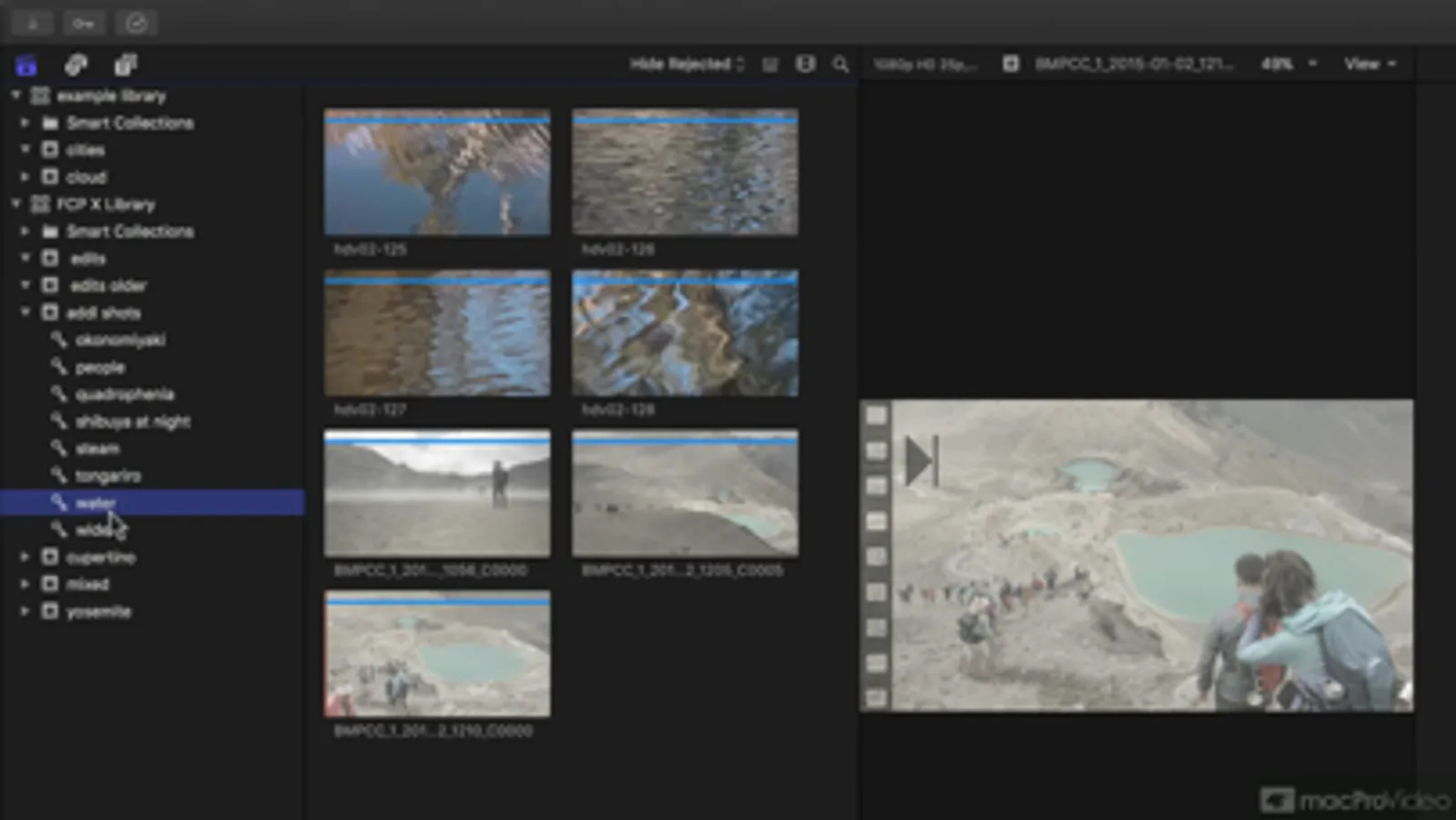1456x820 pixels.
Task: Click the yosemite event icon
Action: point(50,611)
